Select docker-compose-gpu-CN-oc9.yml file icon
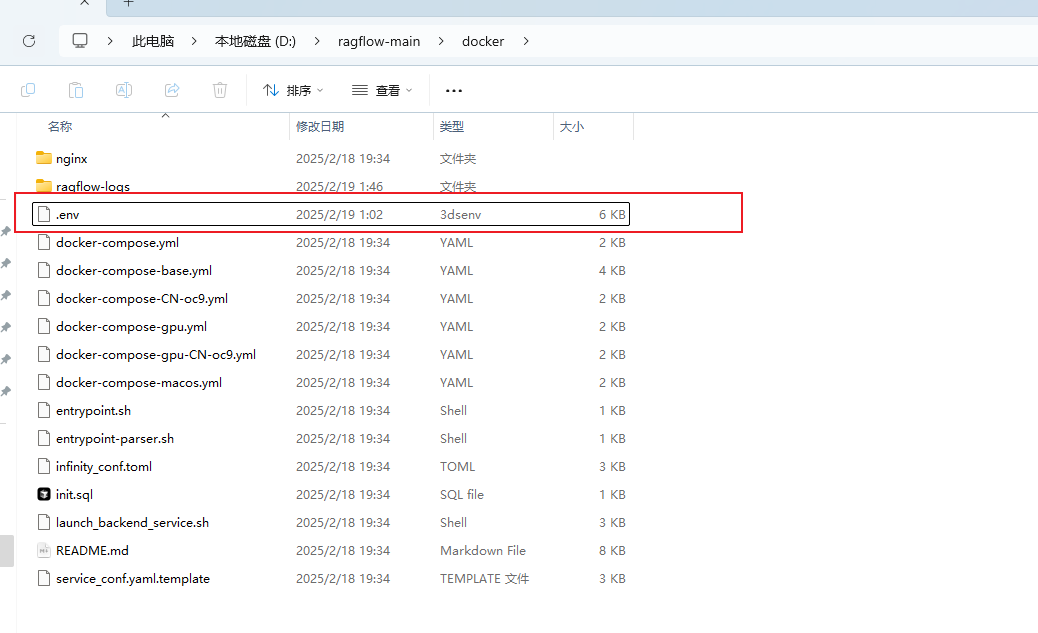1038x633 pixels. [44, 354]
